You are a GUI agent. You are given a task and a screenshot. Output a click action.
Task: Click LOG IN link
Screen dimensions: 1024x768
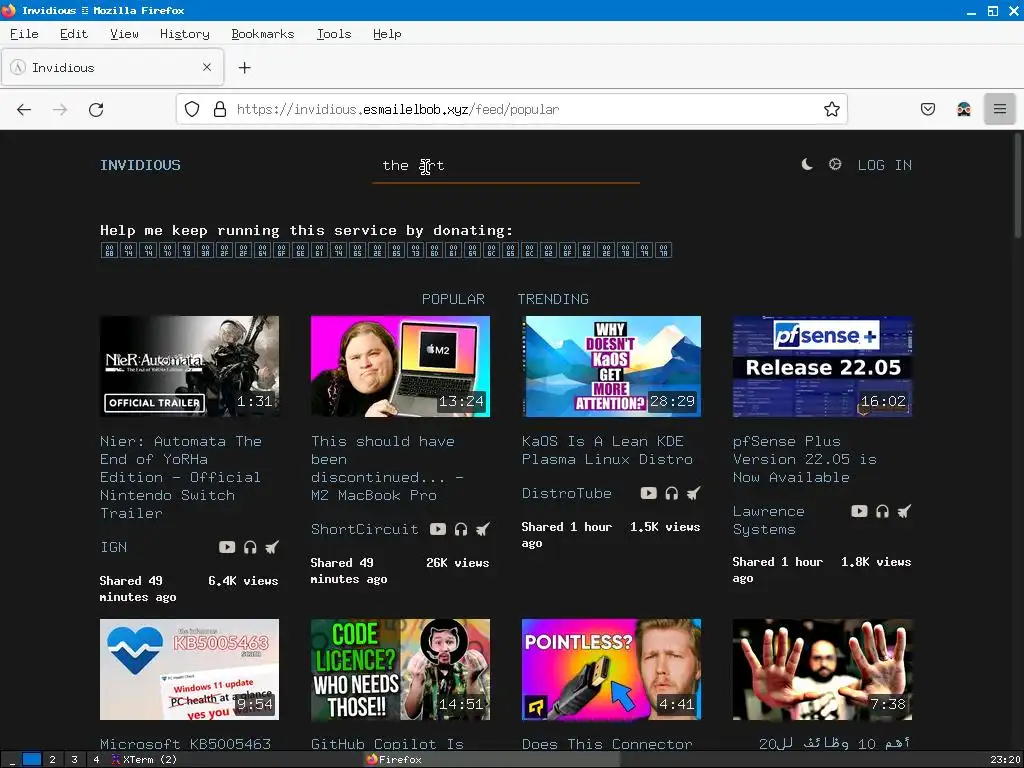(x=884, y=165)
